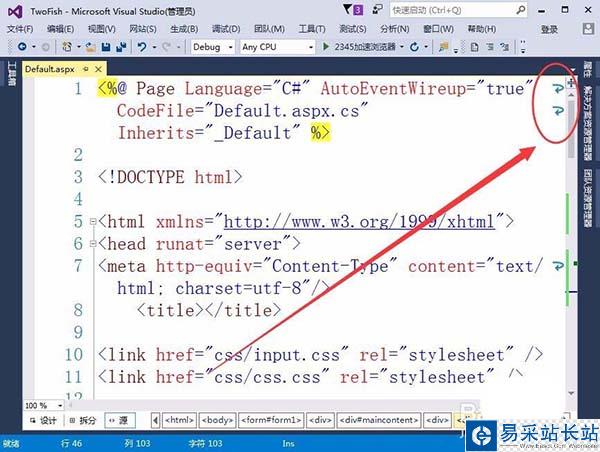Close the Default.aspx tab
The image size is (600, 452).
coord(98,69)
